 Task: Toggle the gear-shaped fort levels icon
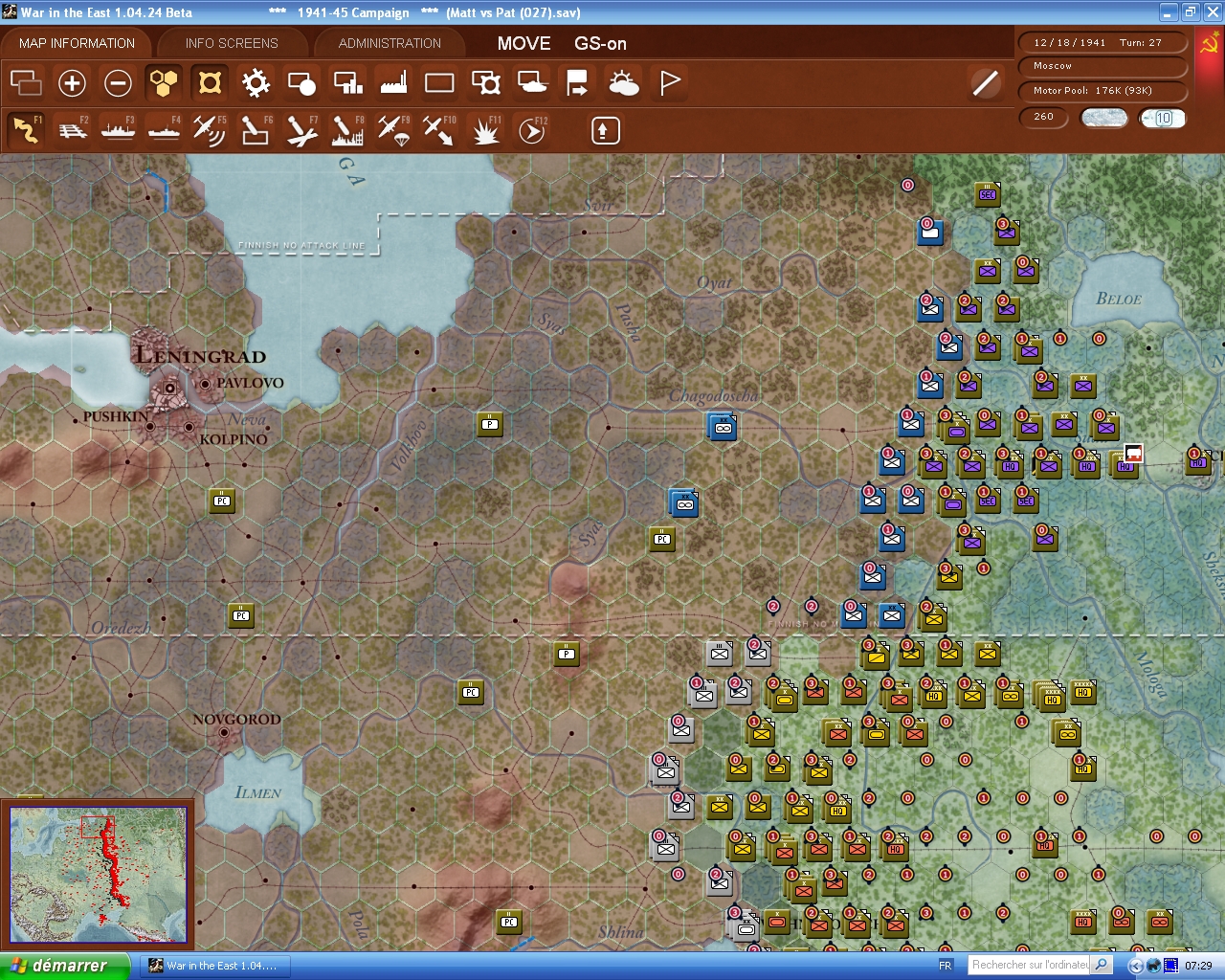coord(256,83)
